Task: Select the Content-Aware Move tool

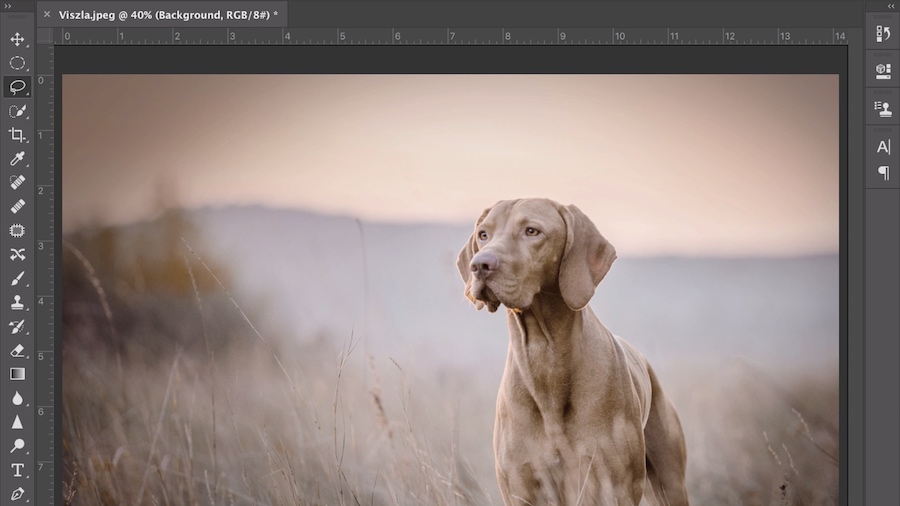Action: (x=17, y=254)
